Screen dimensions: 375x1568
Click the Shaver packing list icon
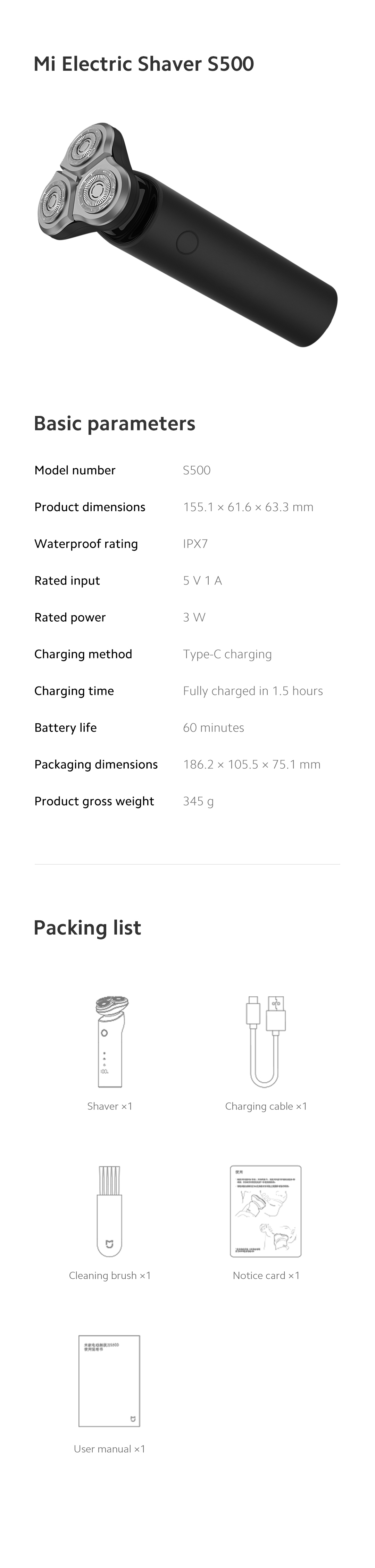click(110, 1041)
